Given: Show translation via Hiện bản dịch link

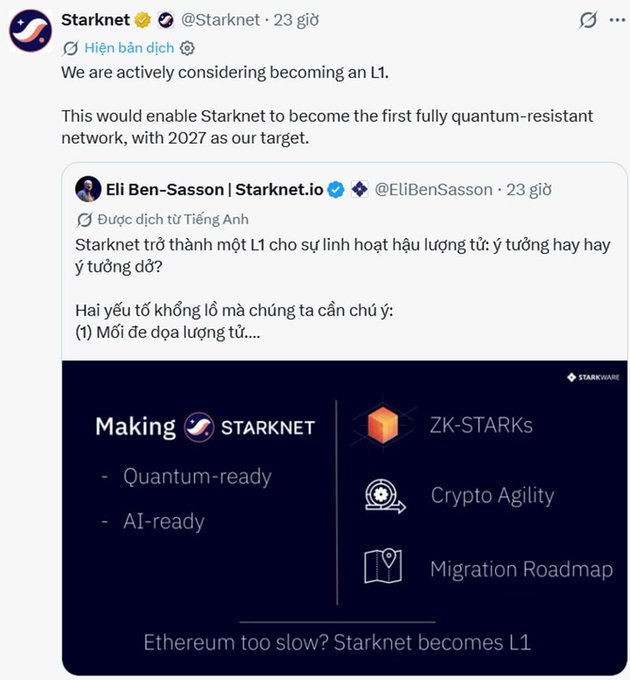Looking at the screenshot, I should pyautogui.click(x=129, y=48).
